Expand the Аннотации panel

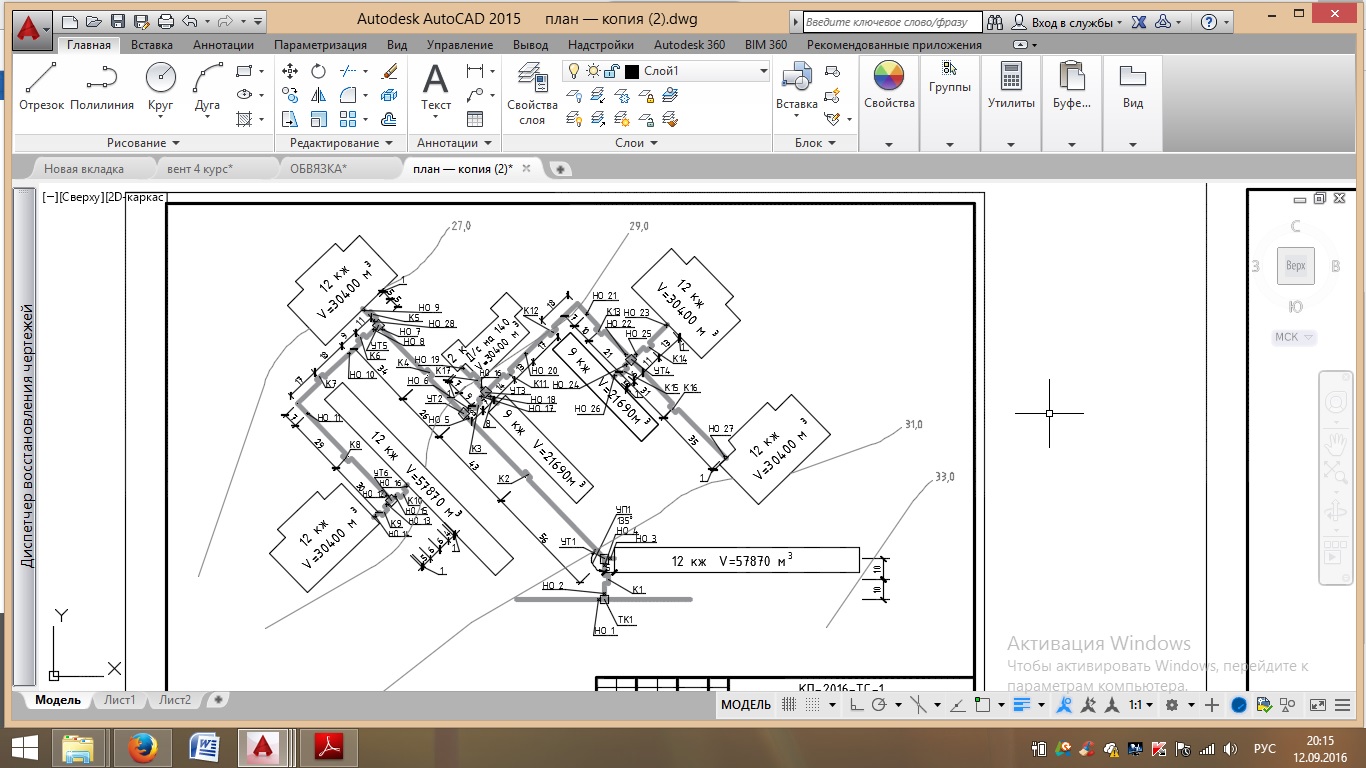pyautogui.click(x=454, y=143)
